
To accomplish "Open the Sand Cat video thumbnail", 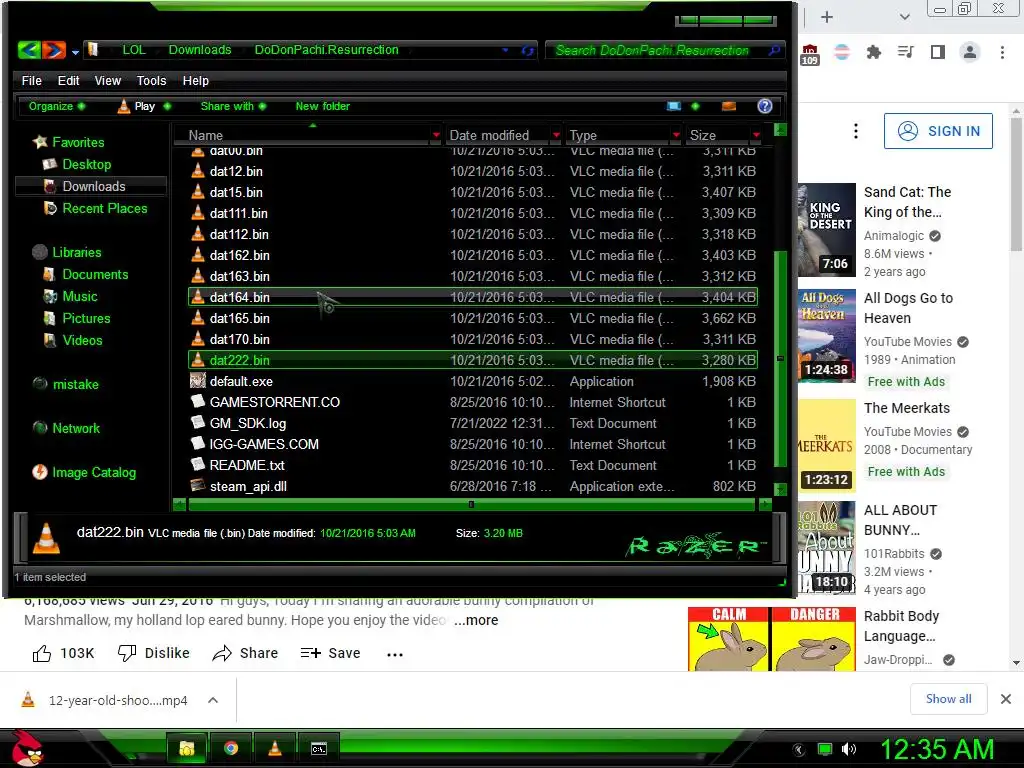I will point(826,230).
